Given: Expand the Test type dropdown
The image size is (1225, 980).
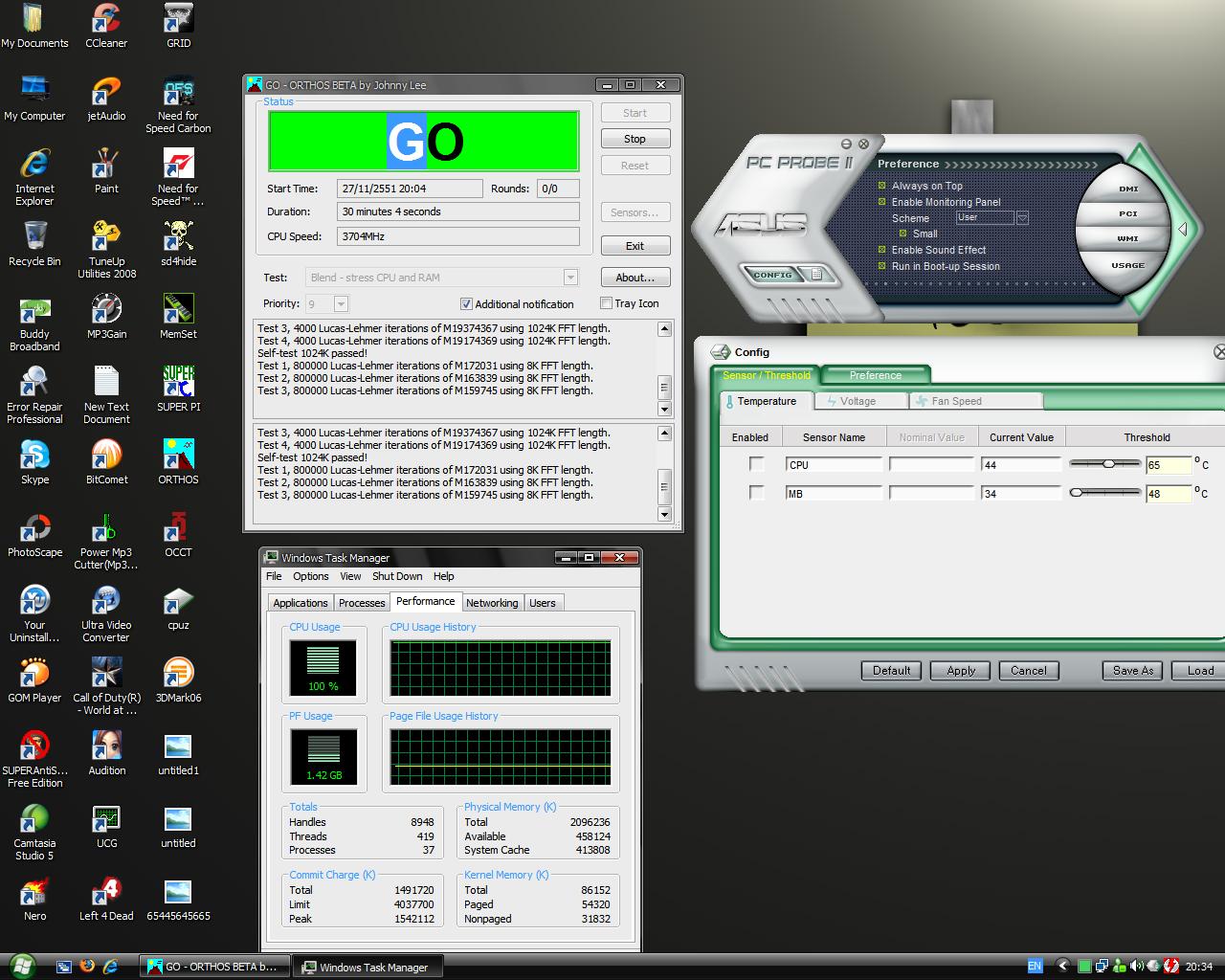Looking at the screenshot, I should pyautogui.click(x=570, y=278).
